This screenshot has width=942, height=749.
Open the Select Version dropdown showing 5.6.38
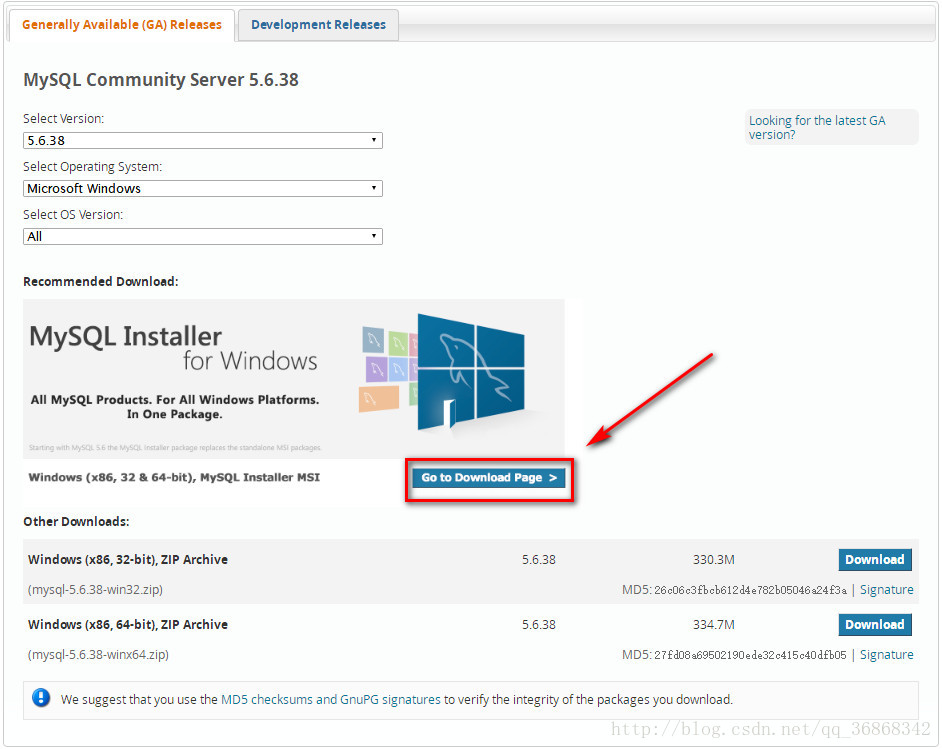click(202, 141)
